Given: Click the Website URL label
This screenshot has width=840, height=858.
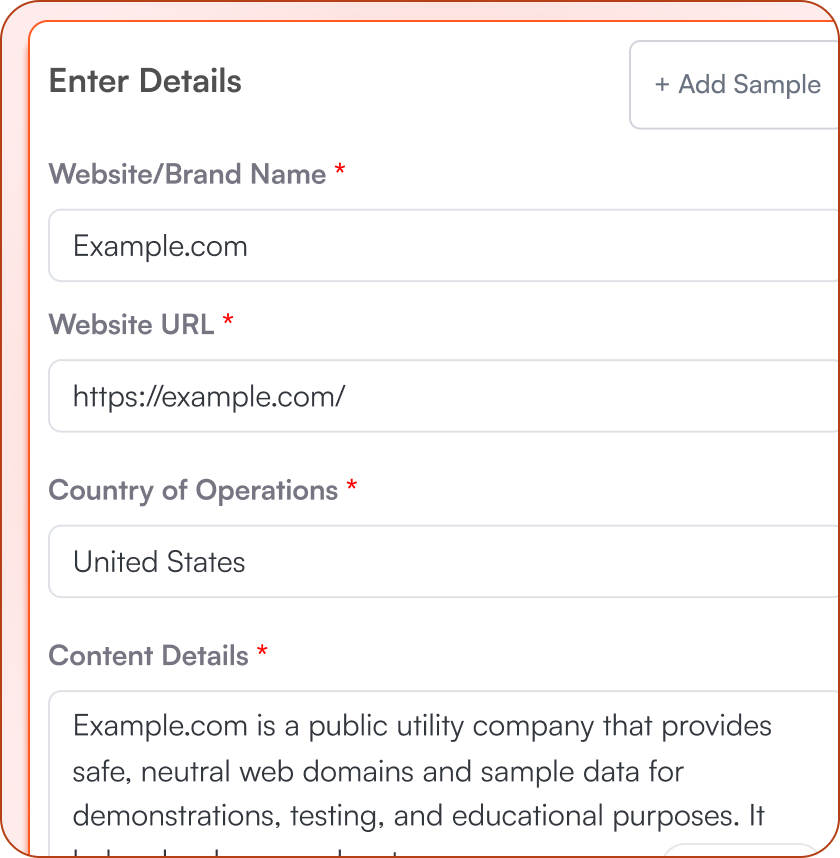Looking at the screenshot, I should pos(133,324).
